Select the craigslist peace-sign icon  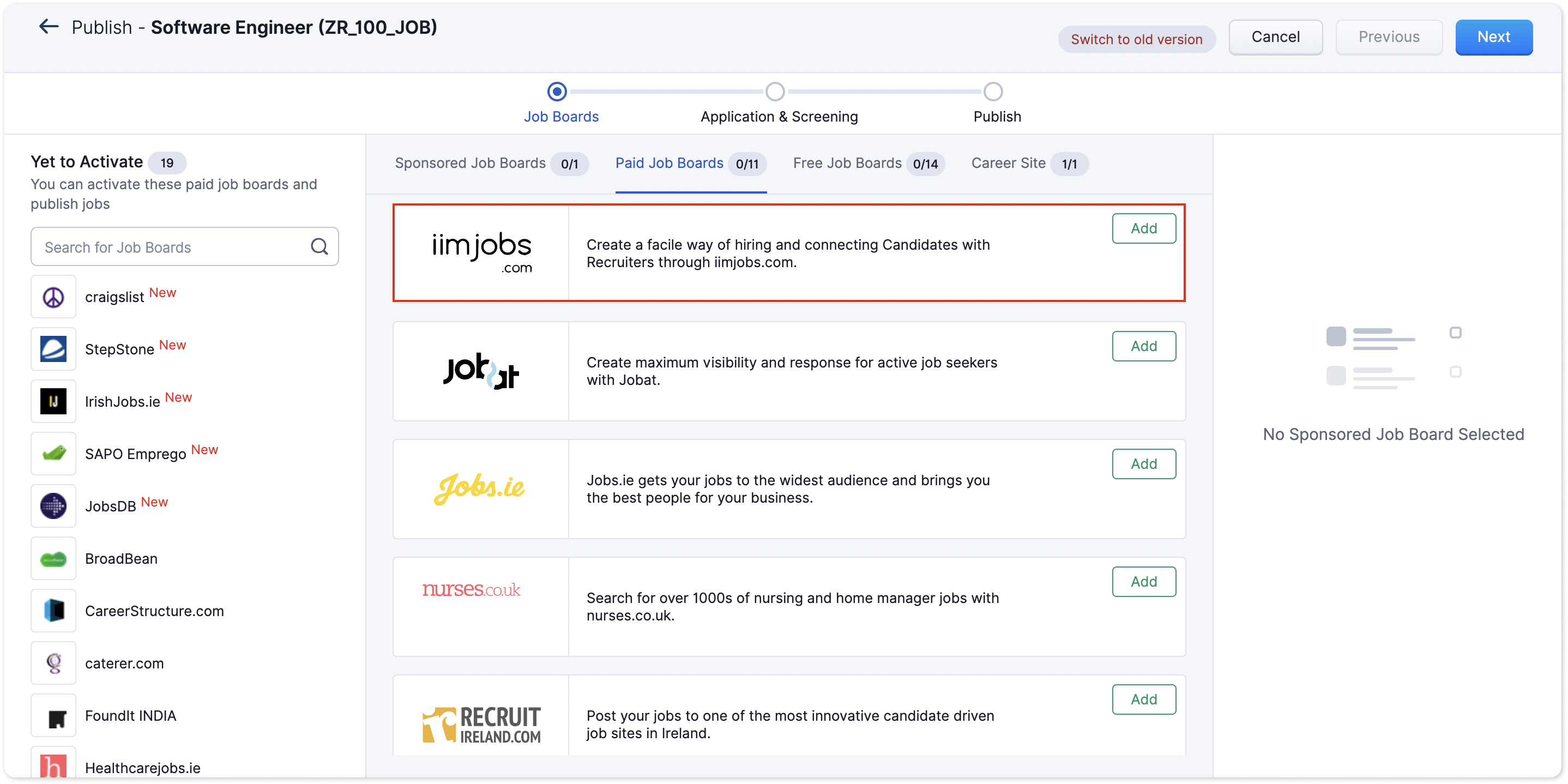pos(53,297)
